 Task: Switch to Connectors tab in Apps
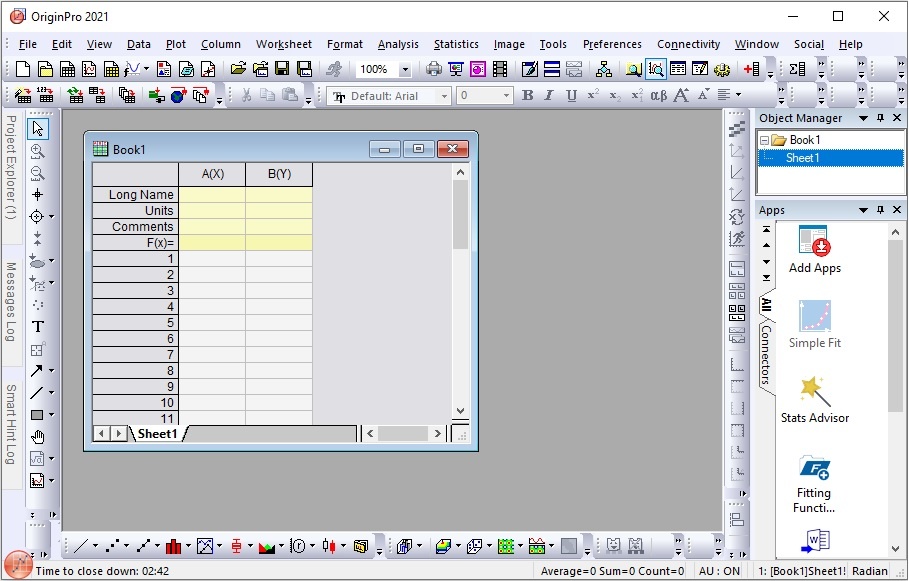coord(766,354)
